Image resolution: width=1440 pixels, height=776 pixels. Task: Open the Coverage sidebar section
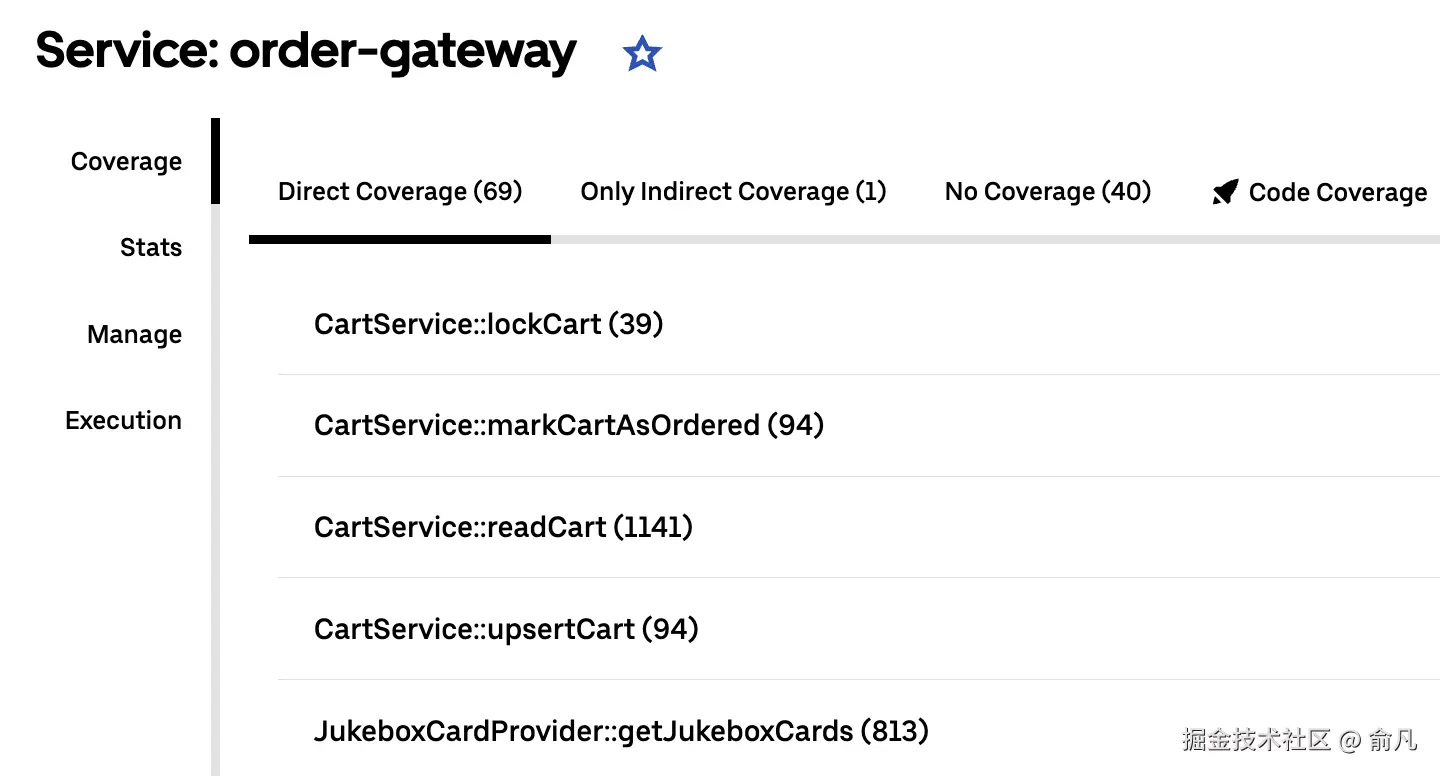126,162
